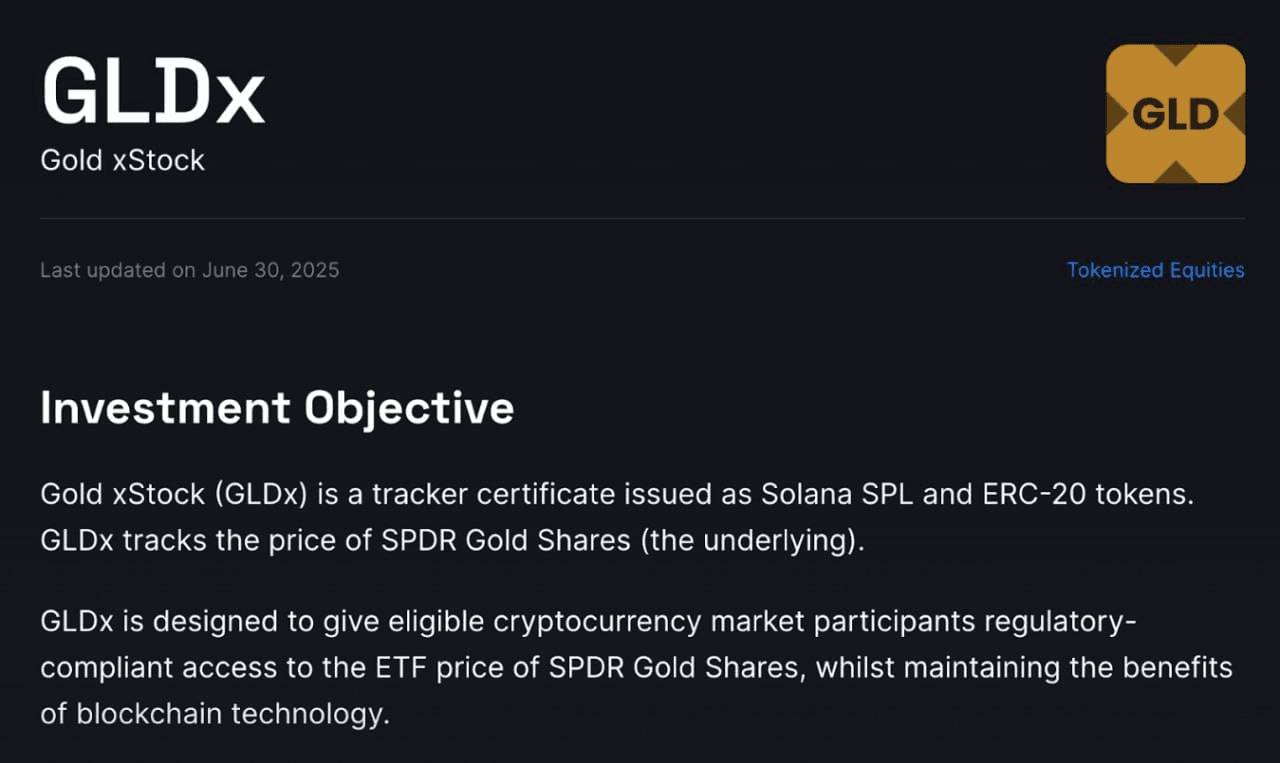Click the word regulatory- in the second paragraph
Image resolution: width=1280 pixels, height=763 pixels.
pos(1060,621)
